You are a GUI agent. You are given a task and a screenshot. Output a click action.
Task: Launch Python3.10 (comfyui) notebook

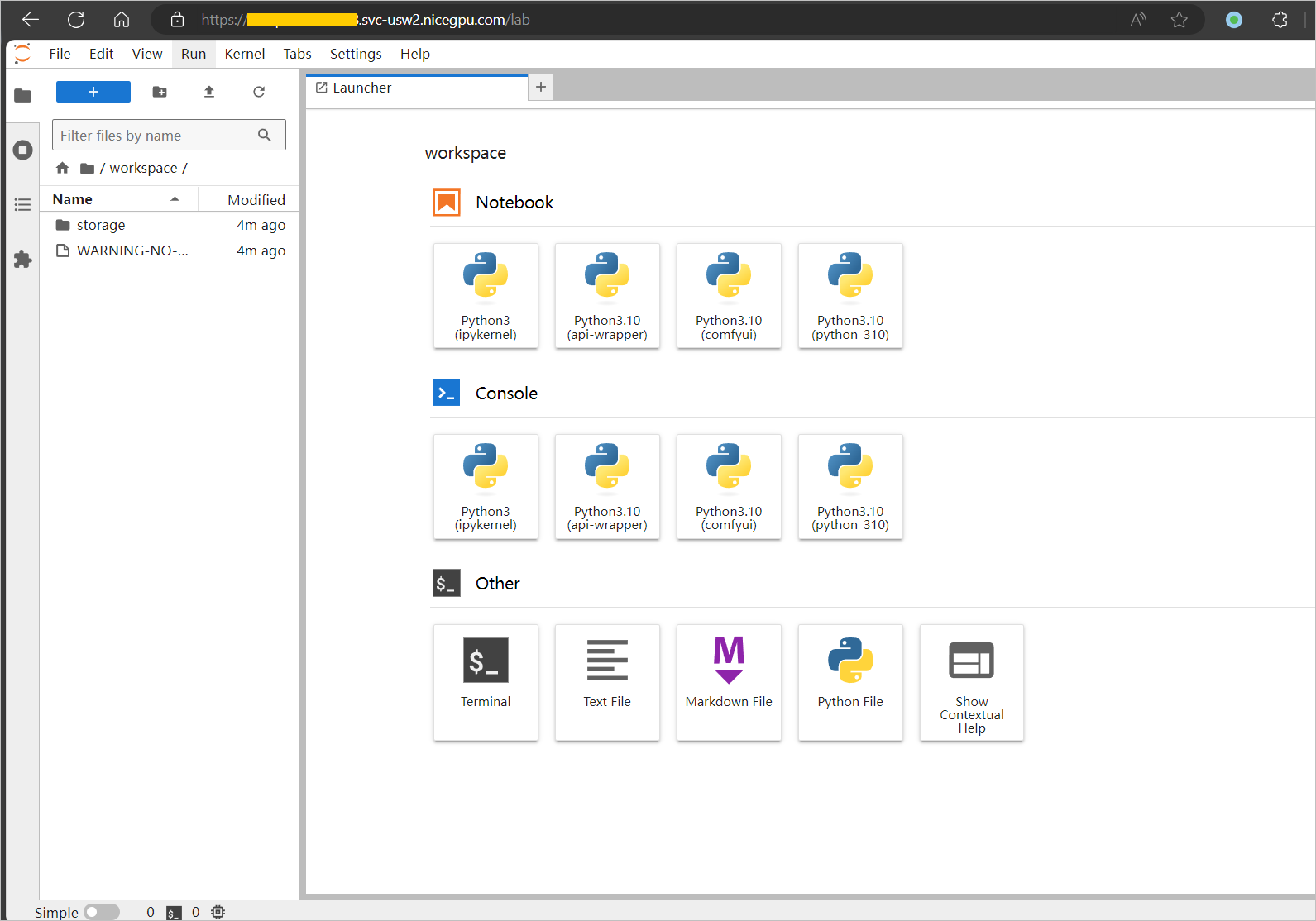(729, 295)
